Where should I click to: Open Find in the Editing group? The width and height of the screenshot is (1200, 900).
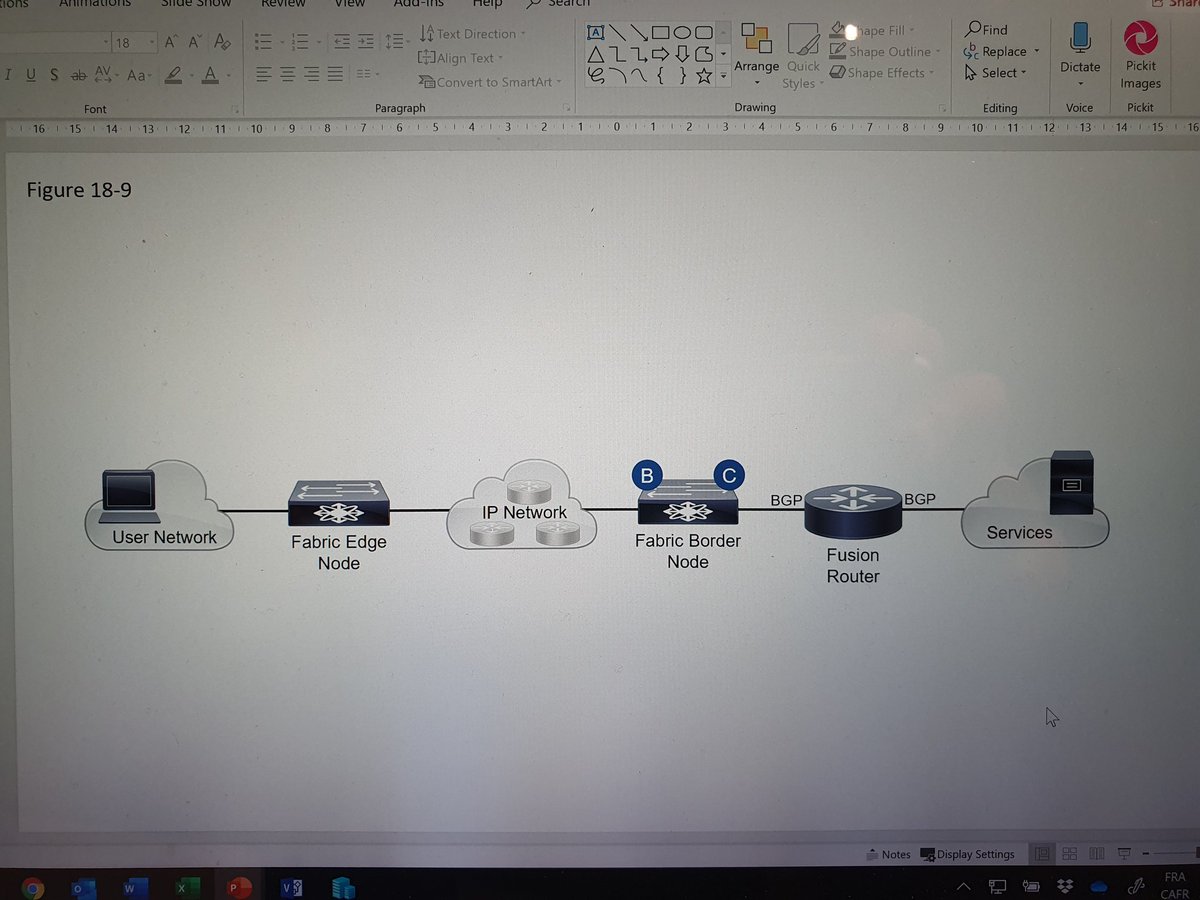[x=988, y=29]
